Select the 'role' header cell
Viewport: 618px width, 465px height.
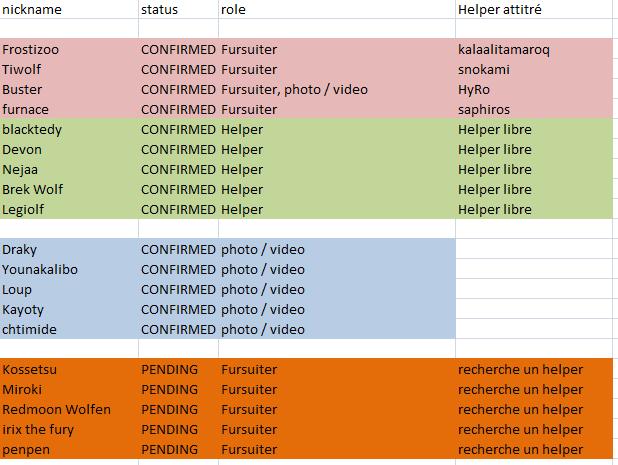click(233, 9)
